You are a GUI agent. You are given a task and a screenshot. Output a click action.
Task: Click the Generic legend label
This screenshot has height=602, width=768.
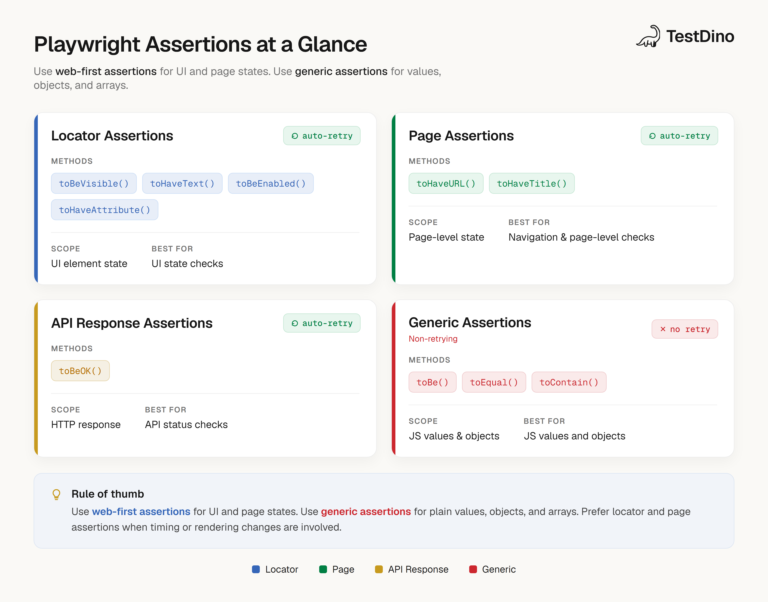pos(499,569)
